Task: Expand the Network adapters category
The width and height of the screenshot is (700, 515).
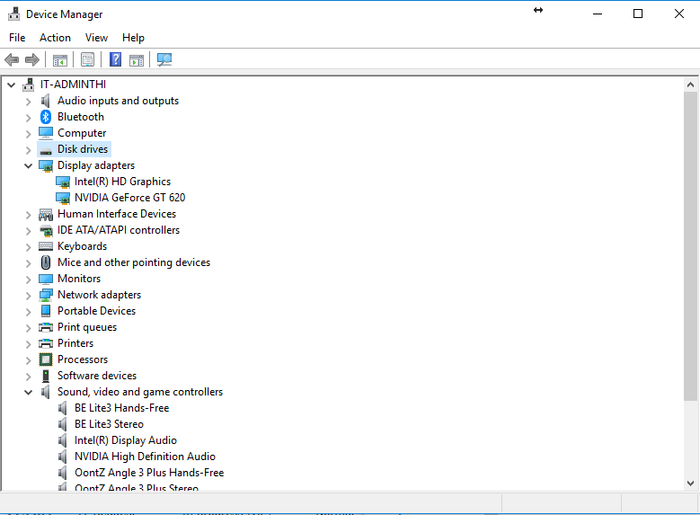Action: tap(28, 295)
